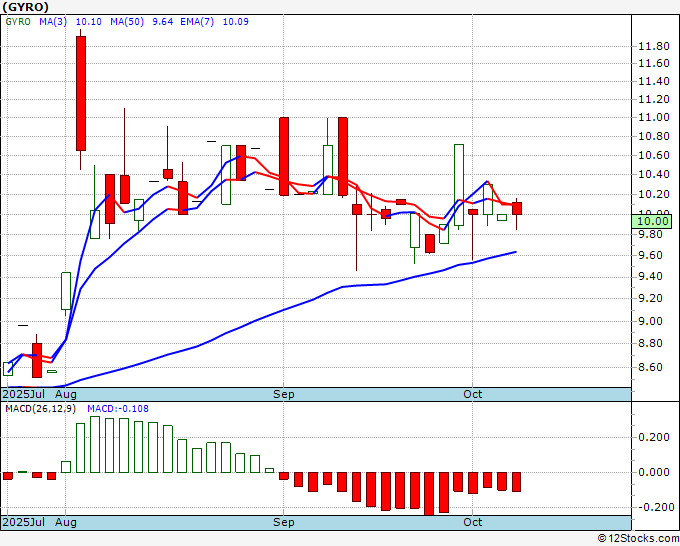The width and height of the screenshot is (680, 546).
Task: Click the (GYRO) chart title
Action: (25, 7)
